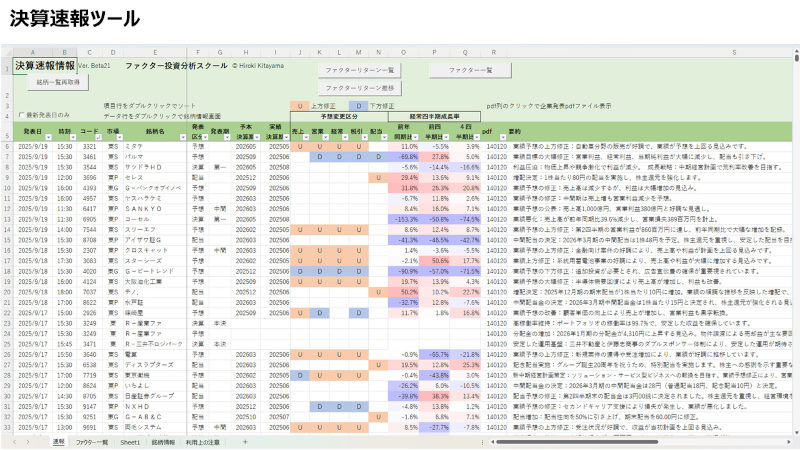
Task: Open the pdf column filter dropdown
Action: (502, 135)
